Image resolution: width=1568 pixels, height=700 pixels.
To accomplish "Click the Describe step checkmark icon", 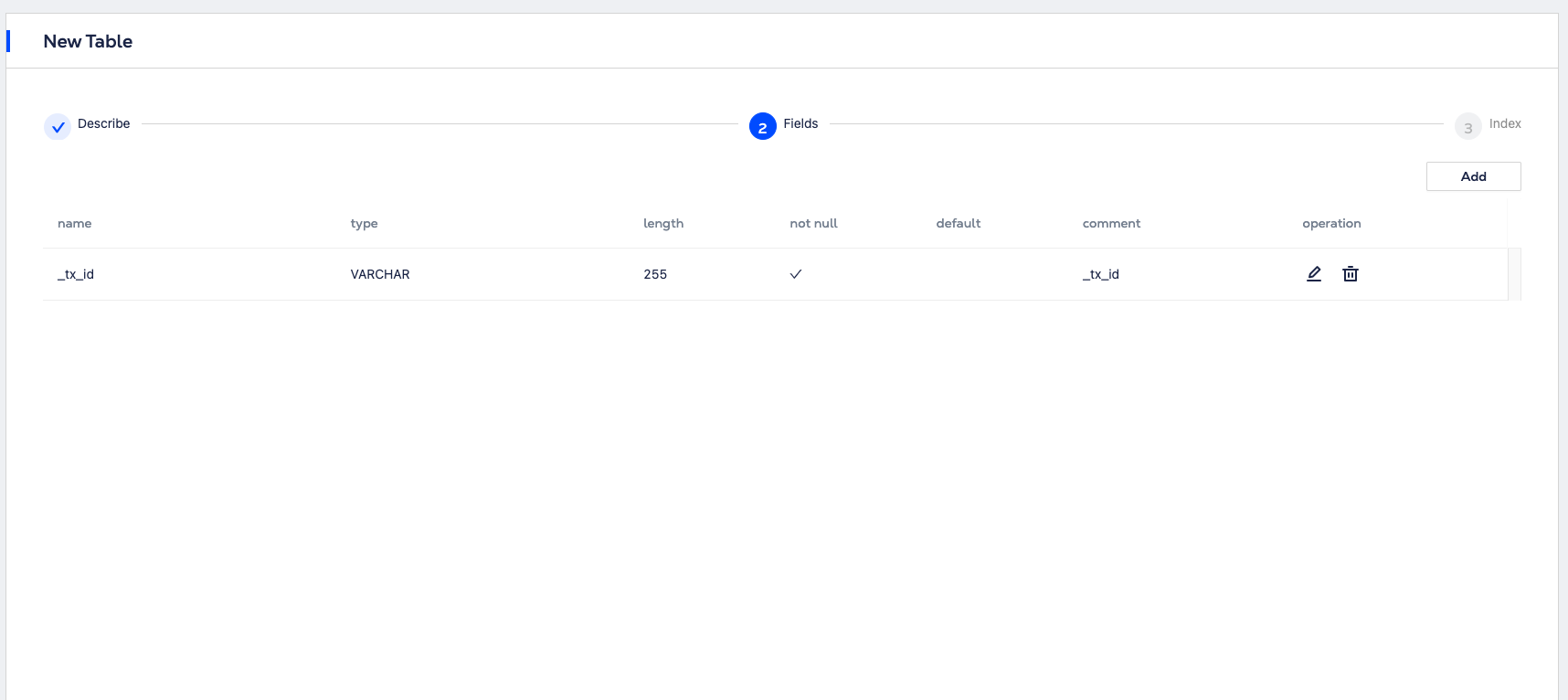I will pos(58,127).
